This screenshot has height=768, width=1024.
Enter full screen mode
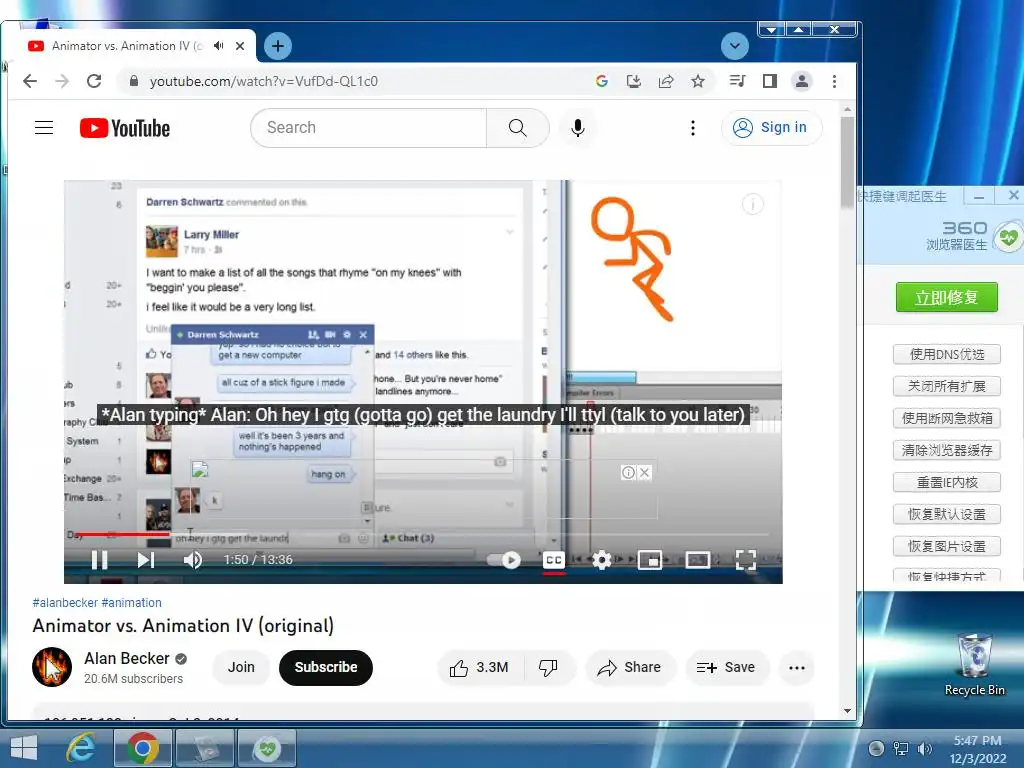tap(745, 560)
